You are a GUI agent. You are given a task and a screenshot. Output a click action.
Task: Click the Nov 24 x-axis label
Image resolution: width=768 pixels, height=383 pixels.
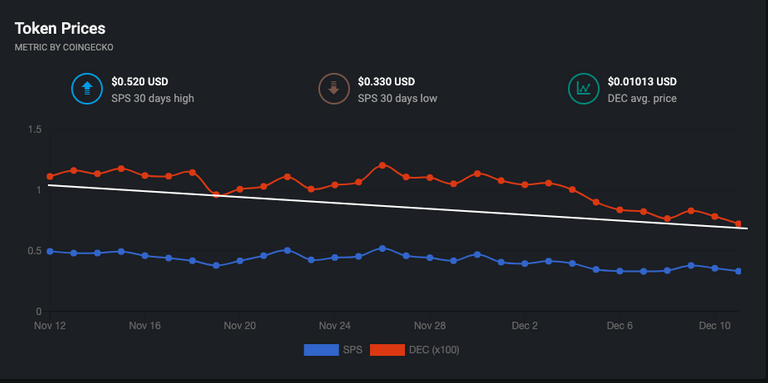(335, 326)
